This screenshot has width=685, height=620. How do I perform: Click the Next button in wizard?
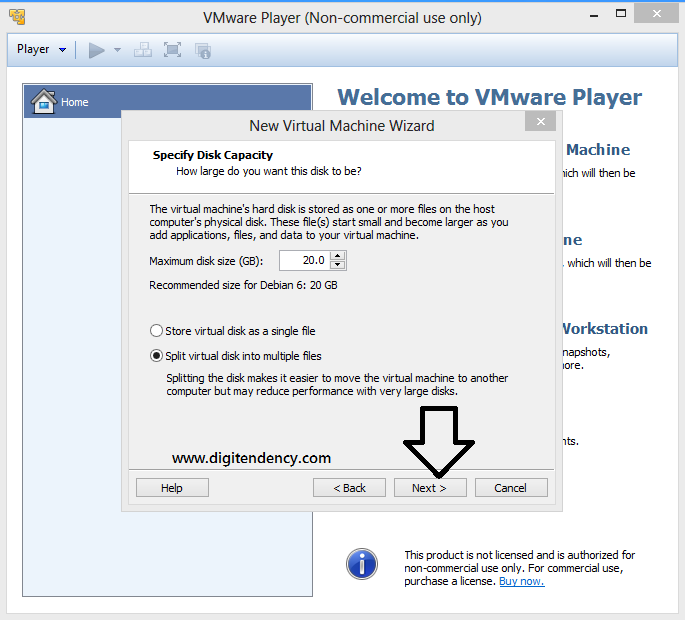430,488
